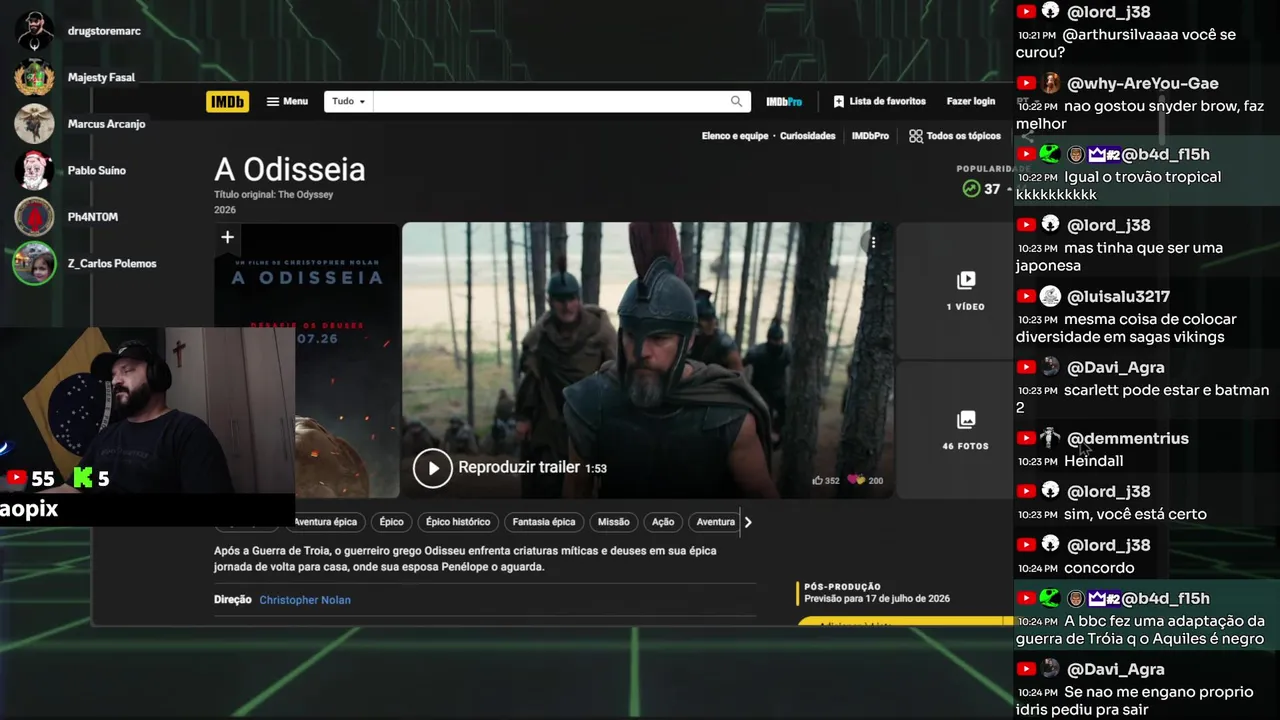This screenshot has width=1280, height=720.
Task: Play the trailer with the round play button
Action: 433,468
